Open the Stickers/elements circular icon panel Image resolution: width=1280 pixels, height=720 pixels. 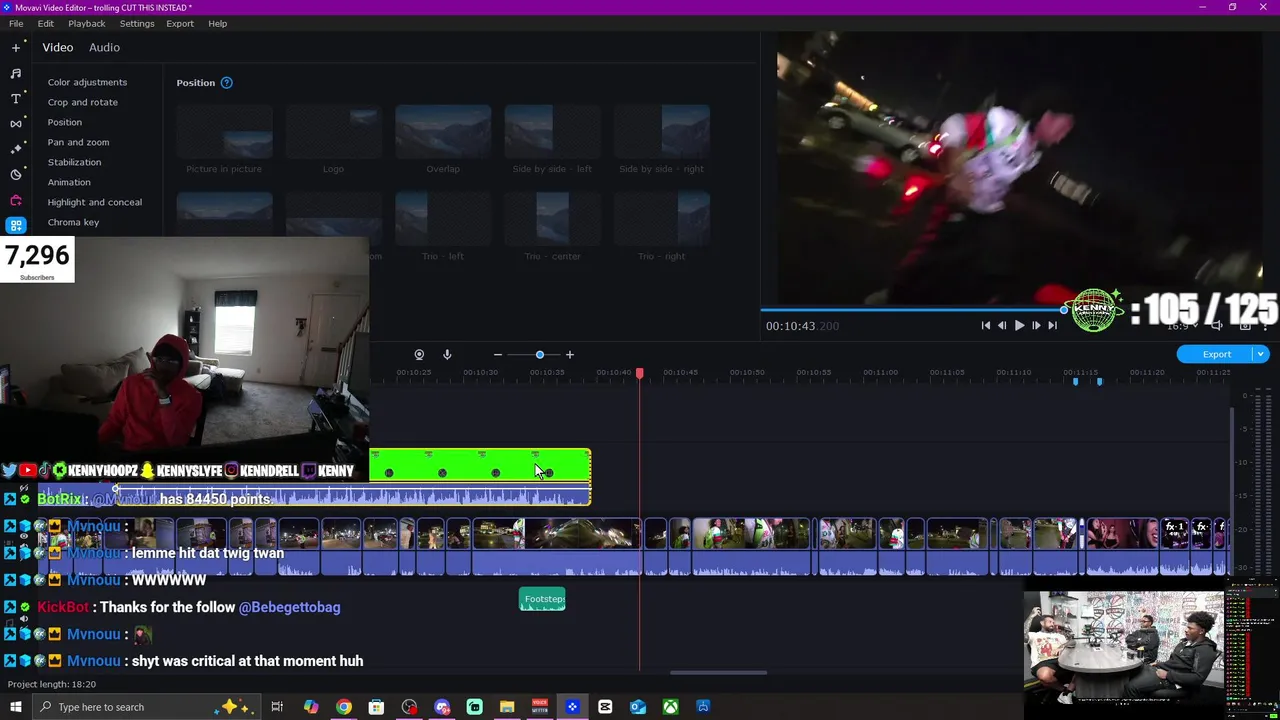pyautogui.click(x=16, y=174)
